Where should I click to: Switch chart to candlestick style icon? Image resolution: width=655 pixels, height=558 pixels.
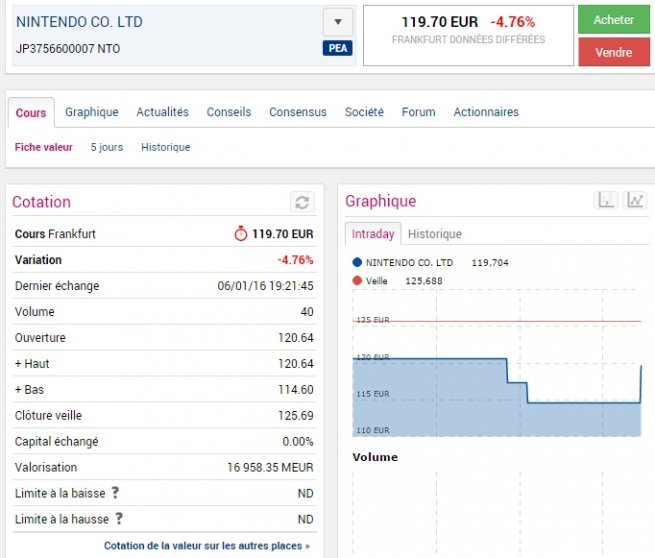coord(606,200)
